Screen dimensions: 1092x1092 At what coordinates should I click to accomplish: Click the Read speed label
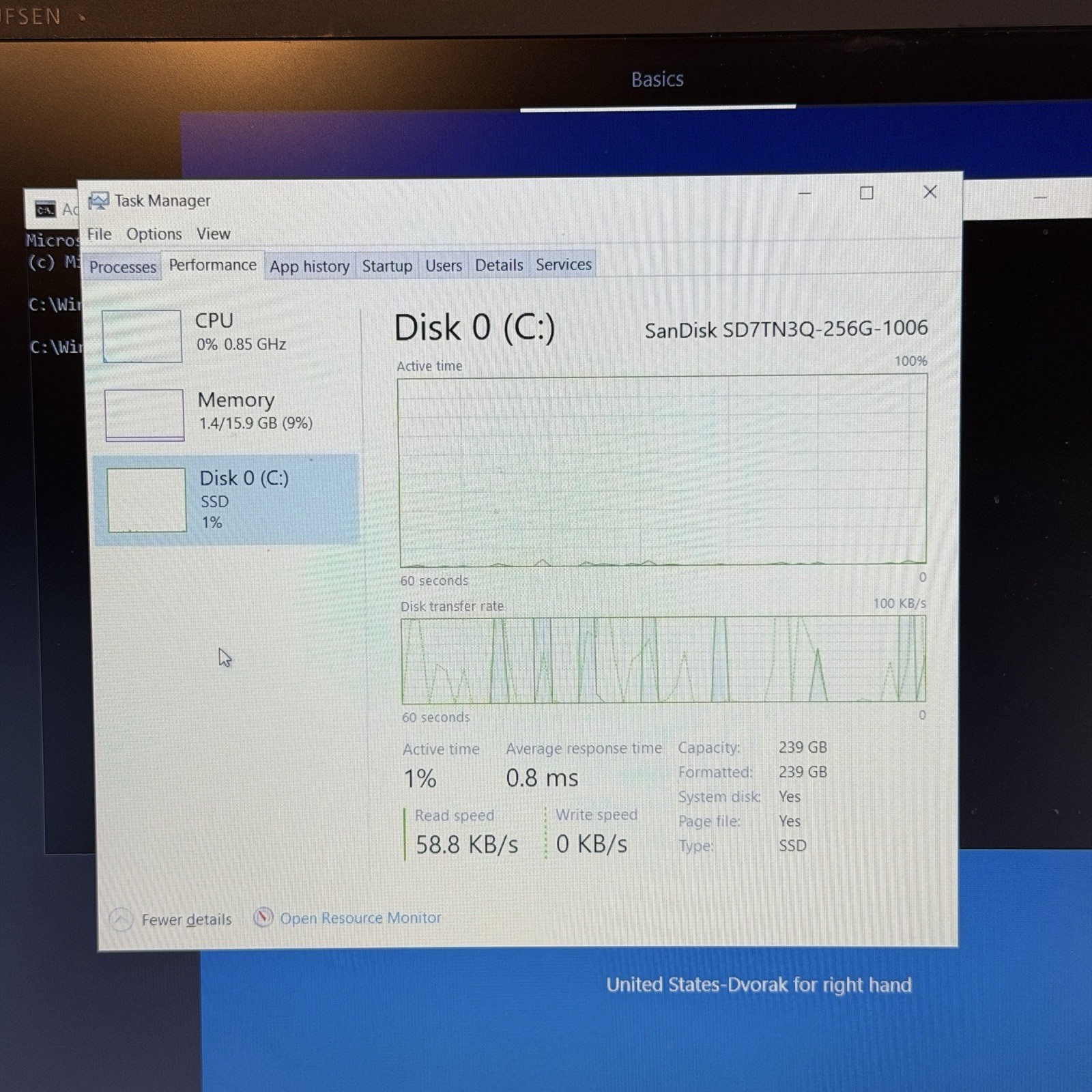[455, 816]
